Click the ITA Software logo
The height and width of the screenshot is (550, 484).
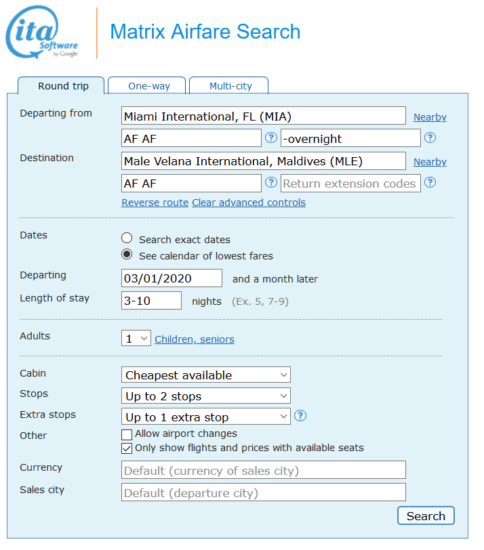[x=42, y=32]
